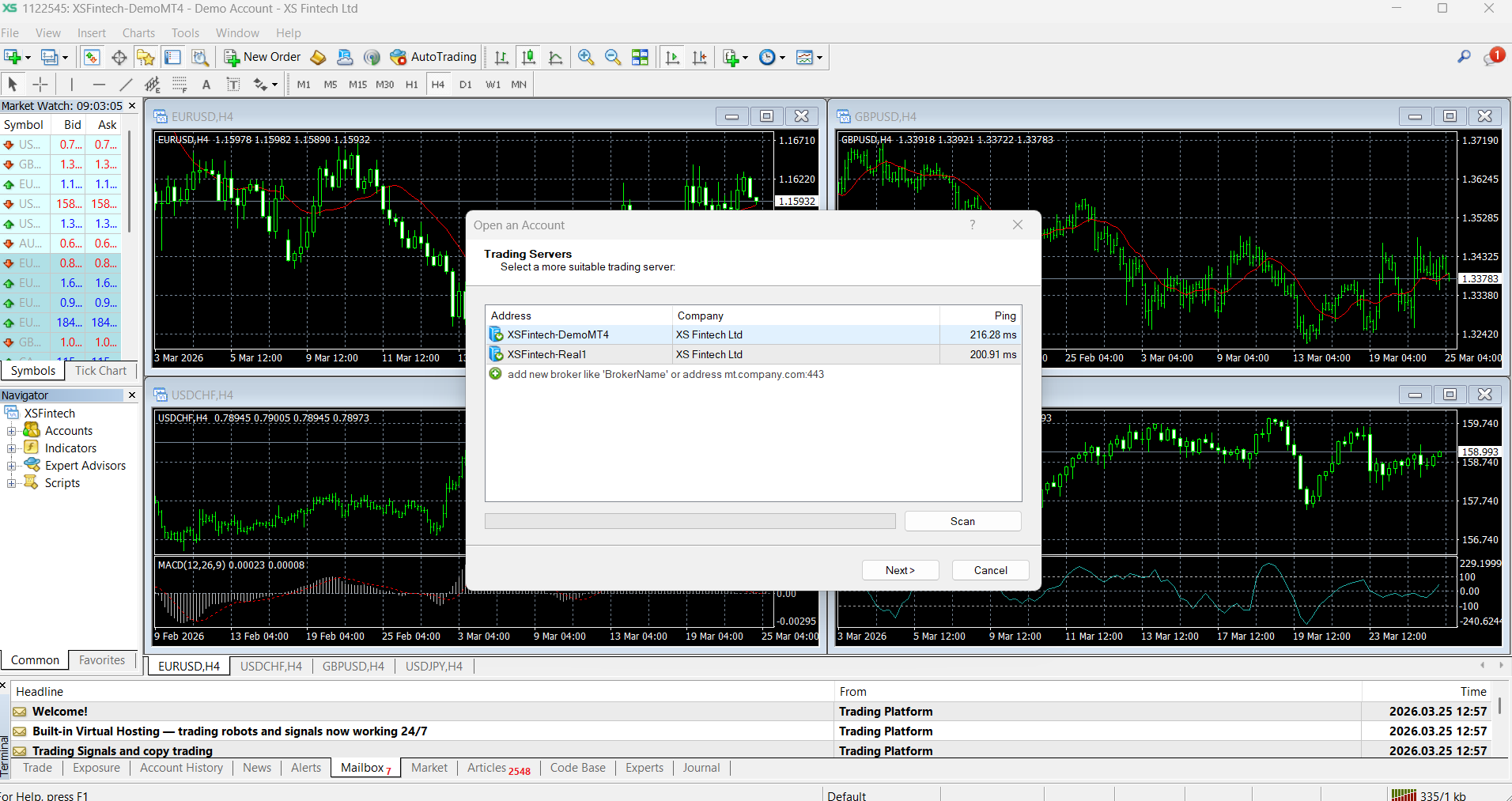Switch timeframe to W1
1512x801 pixels.
(x=493, y=85)
